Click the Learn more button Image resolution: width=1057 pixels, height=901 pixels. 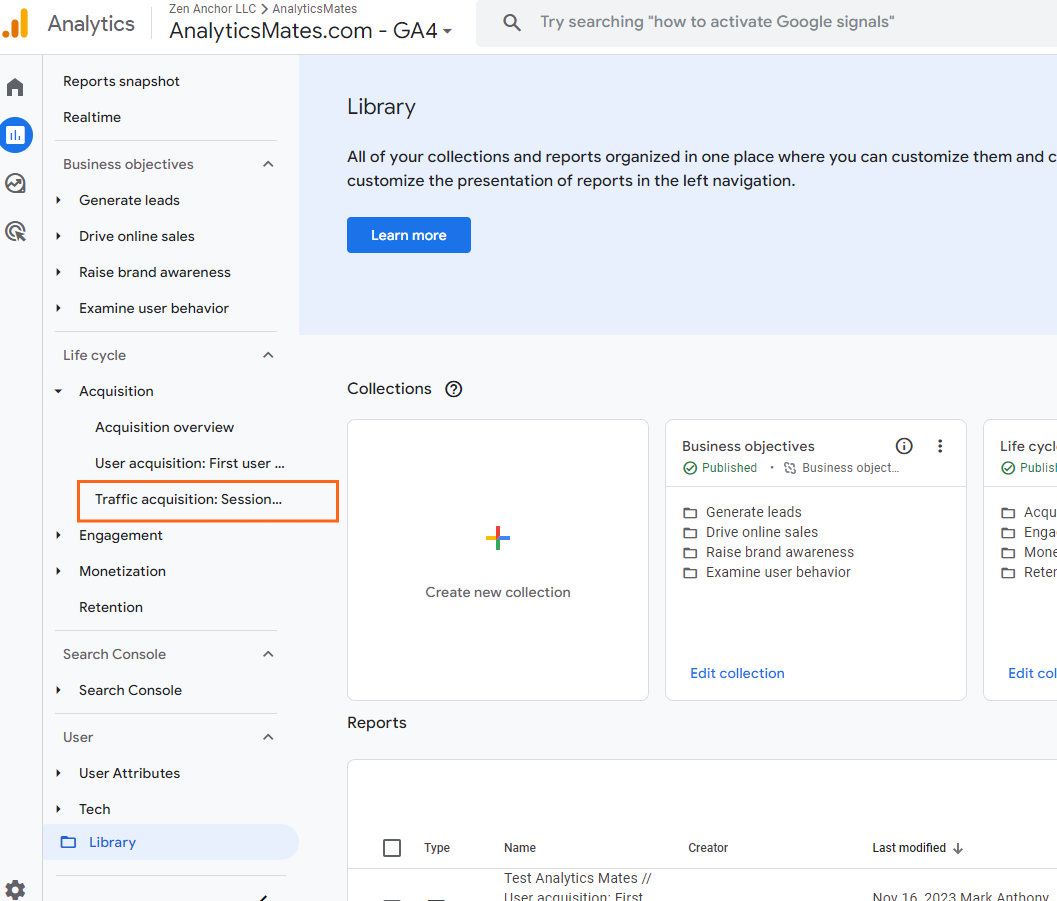(x=408, y=235)
